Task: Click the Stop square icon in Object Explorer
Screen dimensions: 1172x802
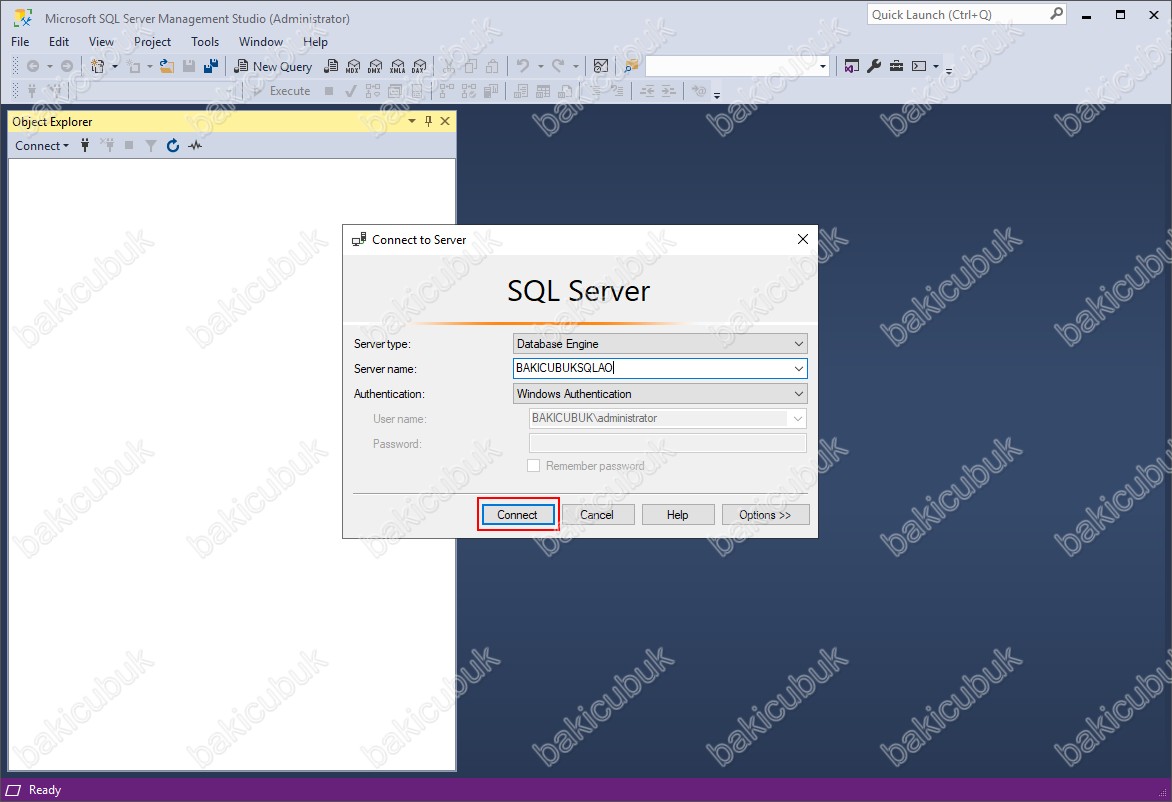Action: [129, 146]
